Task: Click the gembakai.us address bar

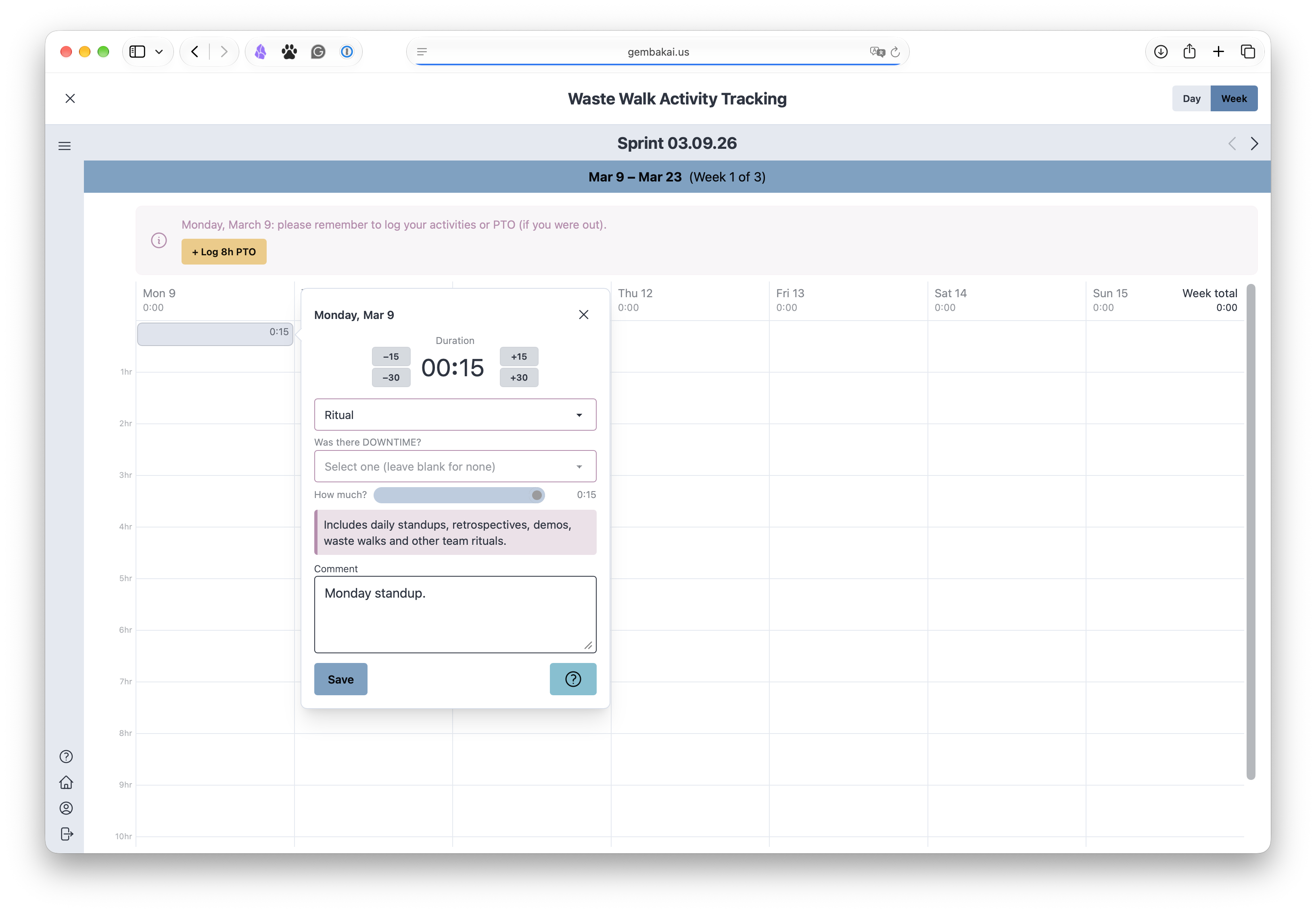Action: pos(658,52)
